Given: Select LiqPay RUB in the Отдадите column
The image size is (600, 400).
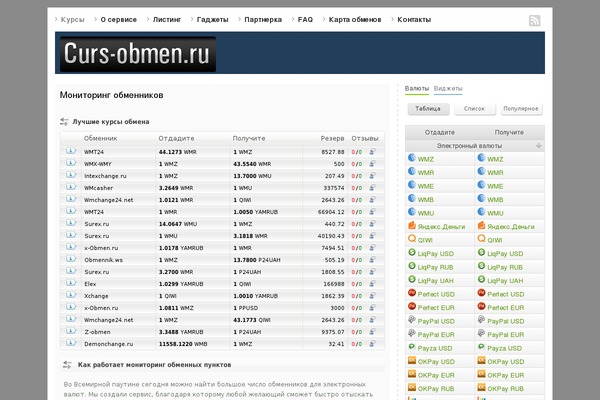Looking at the screenshot, I should tap(435, 267).
